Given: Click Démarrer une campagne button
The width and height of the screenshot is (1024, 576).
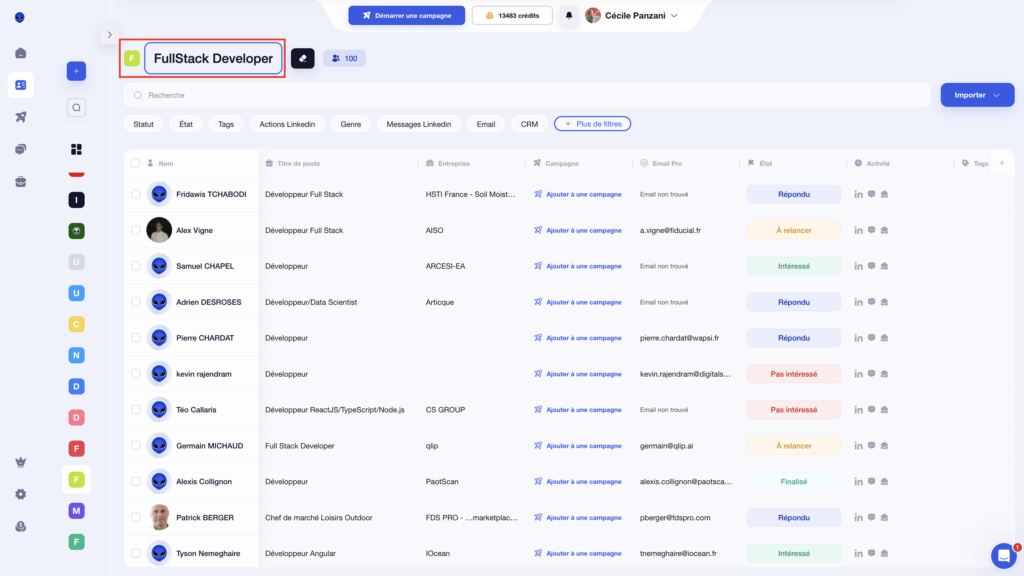Looking at the screenshot, I should tap(406, 15).
